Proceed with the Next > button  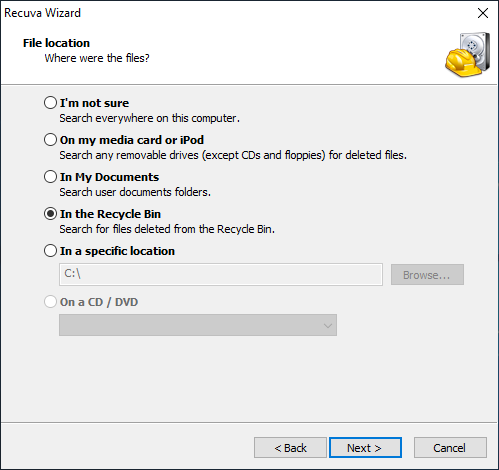[365, 448]
